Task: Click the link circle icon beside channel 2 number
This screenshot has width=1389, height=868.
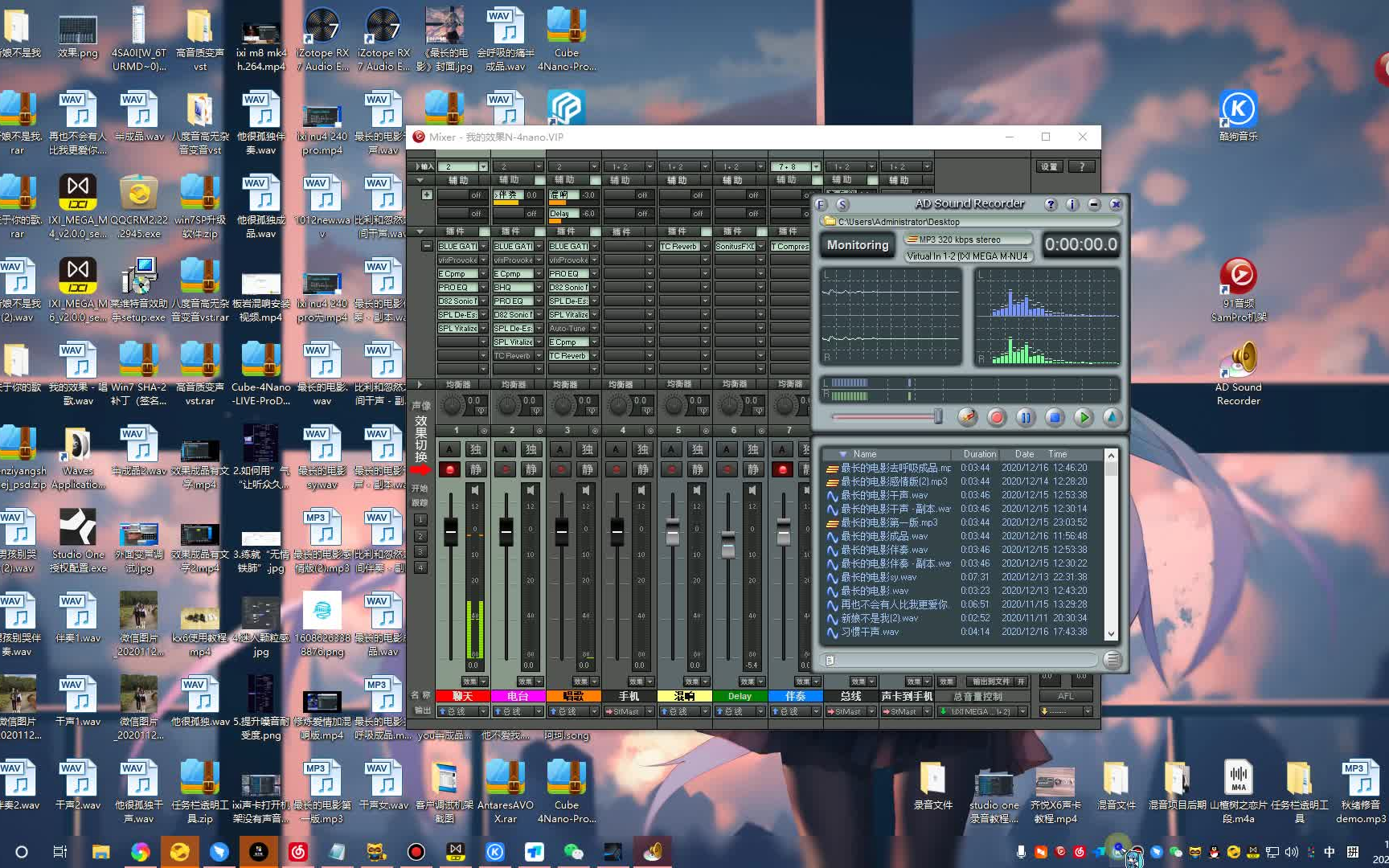Action: (x=539, y=431)
